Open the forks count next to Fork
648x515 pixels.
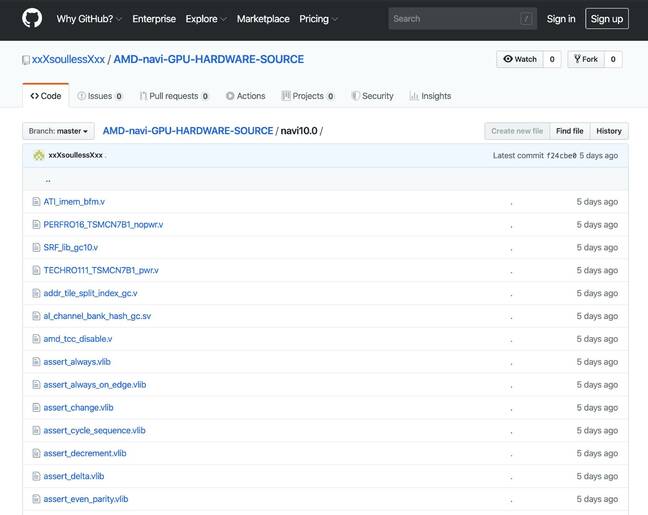coord(613,59)
